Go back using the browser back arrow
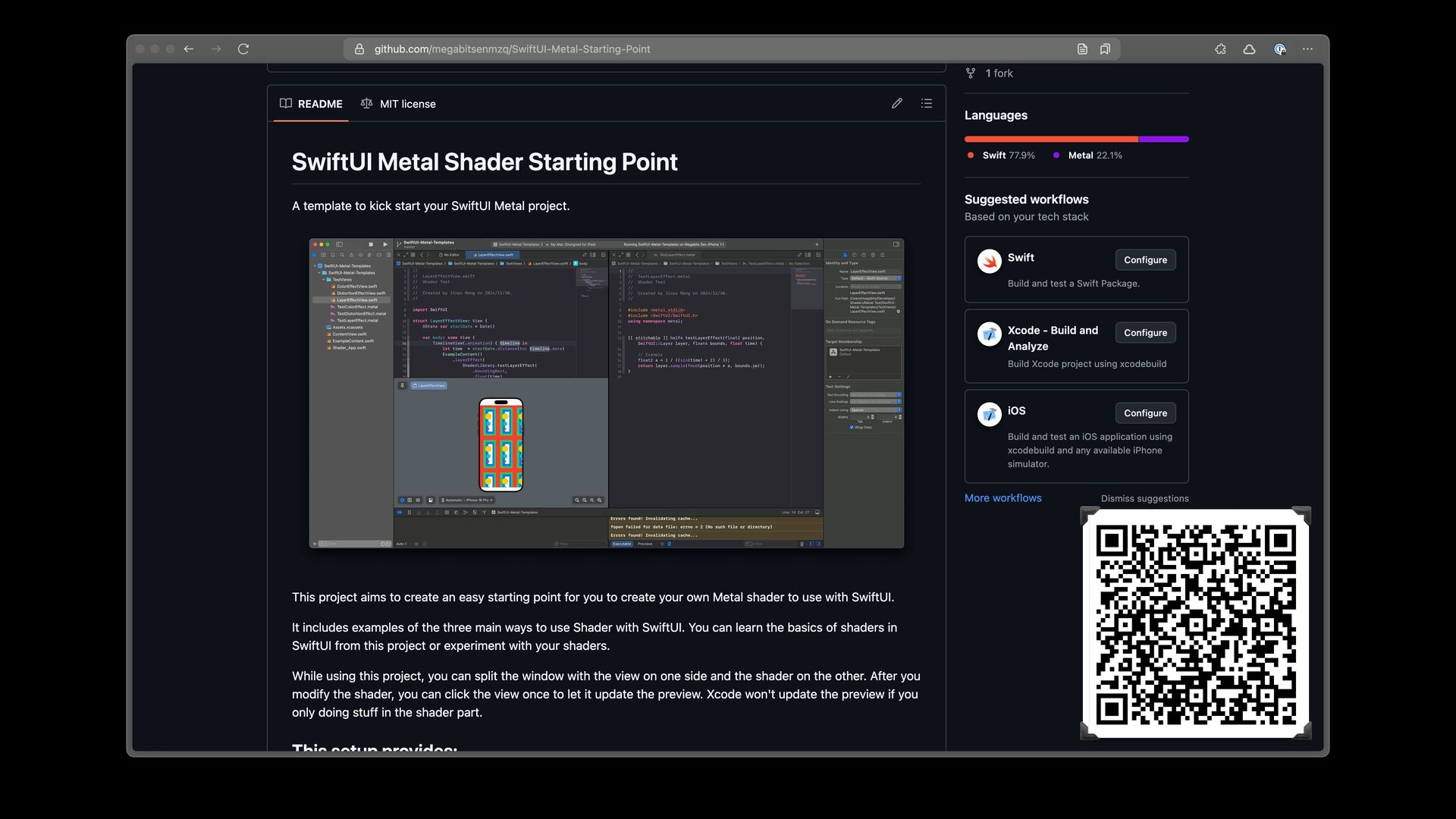This screenshot has width=1456, height=819. pos(189,49)
